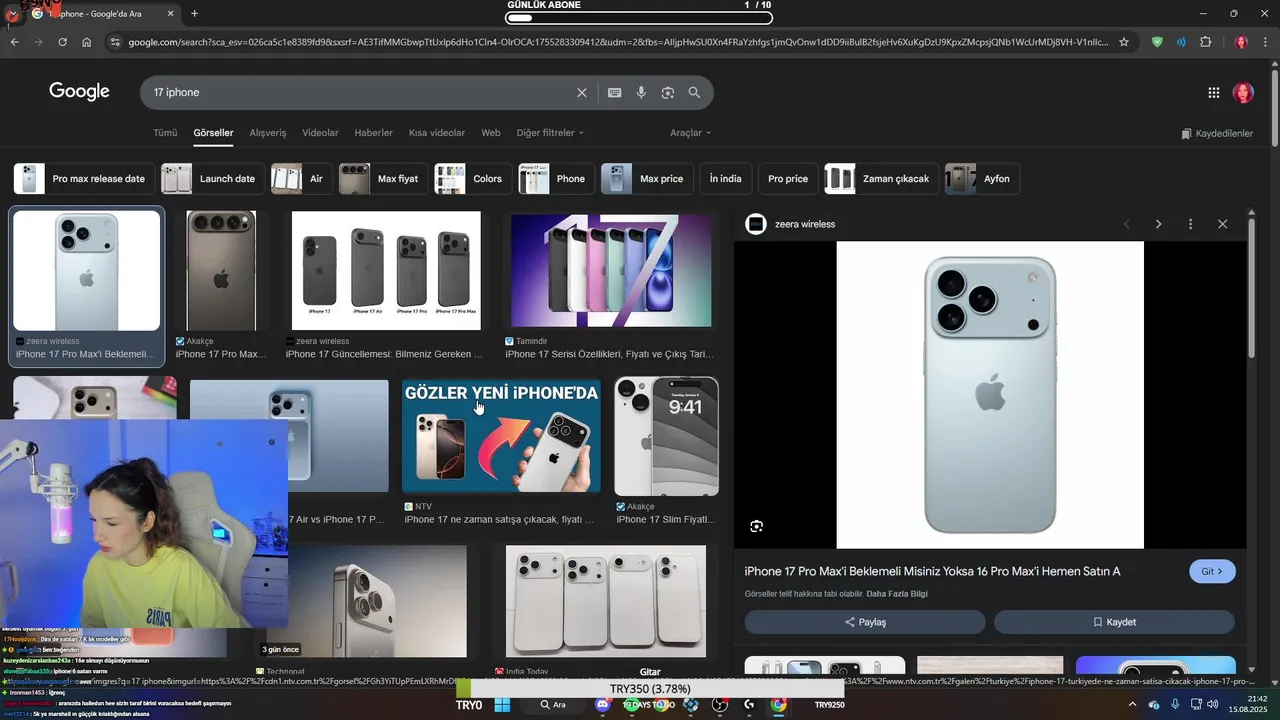Screen dimensions: 1280x720
Task: Open Discord from the taskbar
Action: point(602,705)
